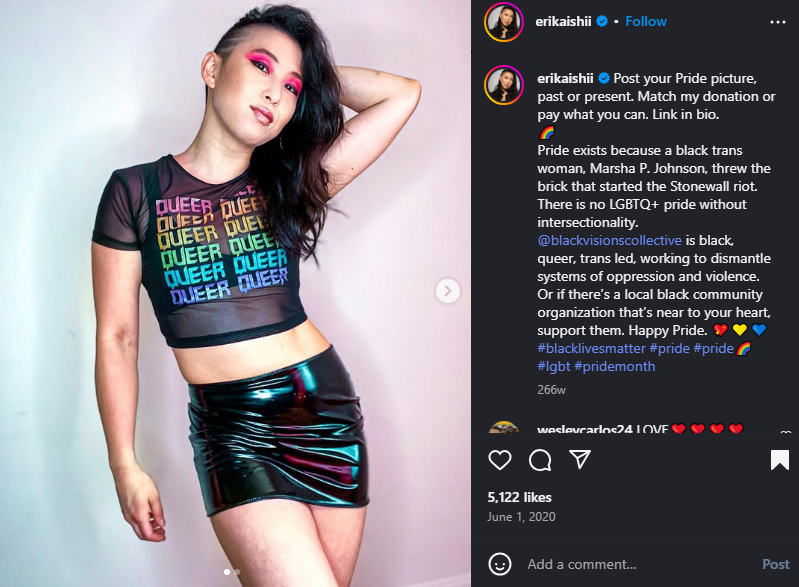
Task: Like the post with the heart icon
Action: [499, 460]
